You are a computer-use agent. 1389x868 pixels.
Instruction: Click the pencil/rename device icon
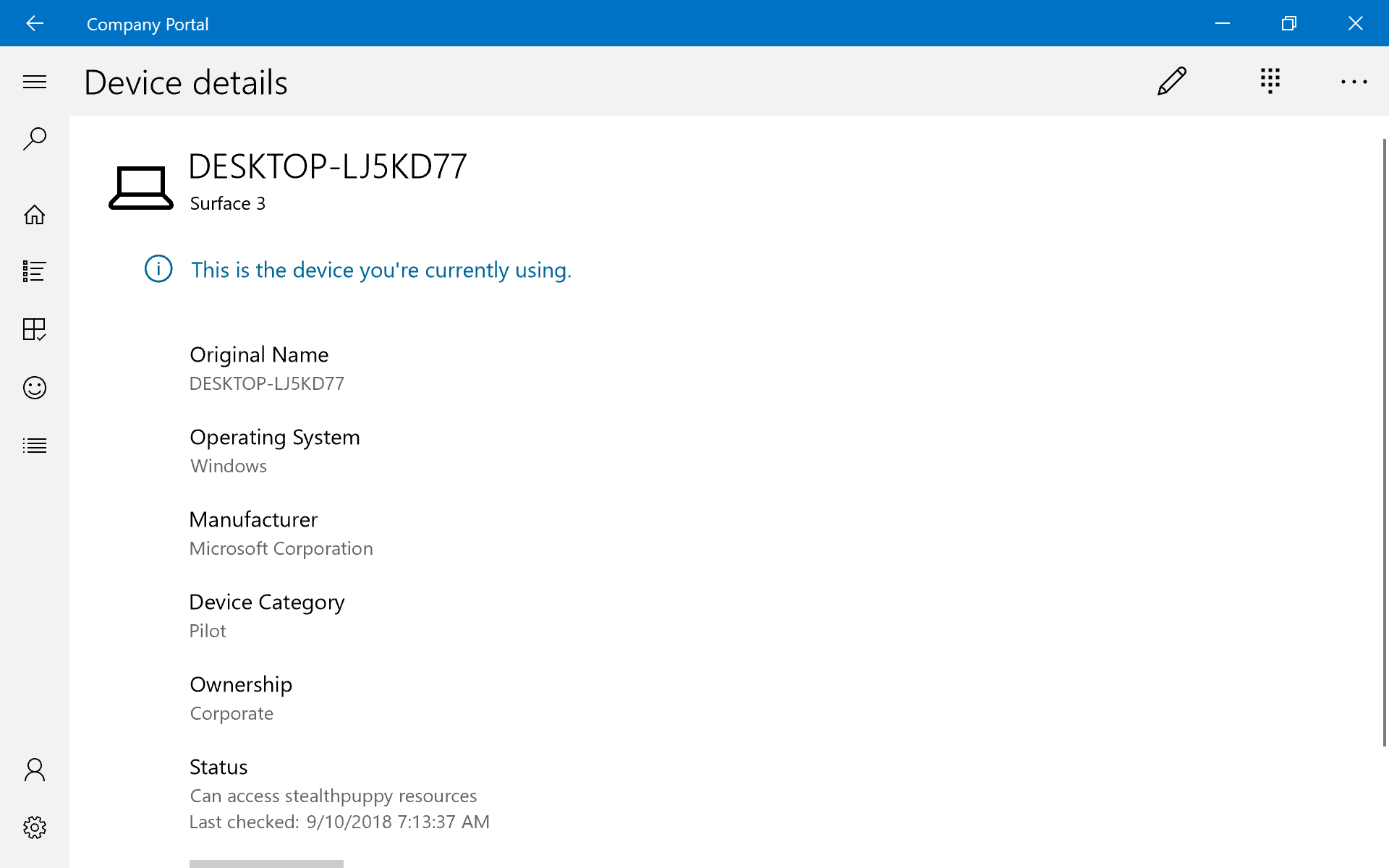[x=1171, y=80]
